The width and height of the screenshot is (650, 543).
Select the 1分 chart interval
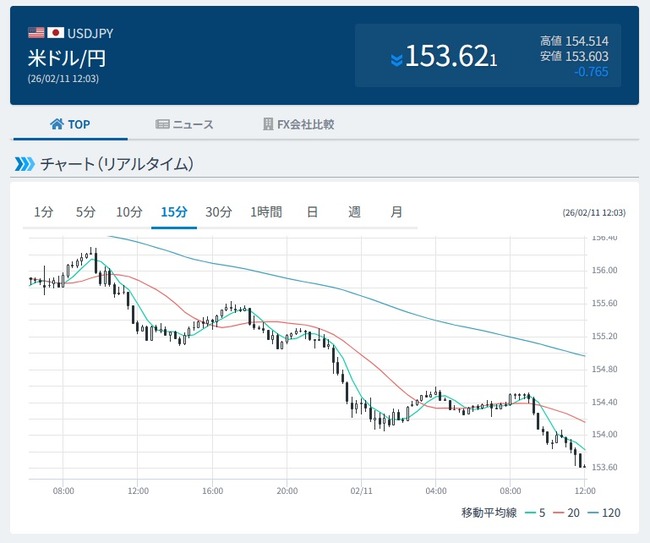coord(43,212)
